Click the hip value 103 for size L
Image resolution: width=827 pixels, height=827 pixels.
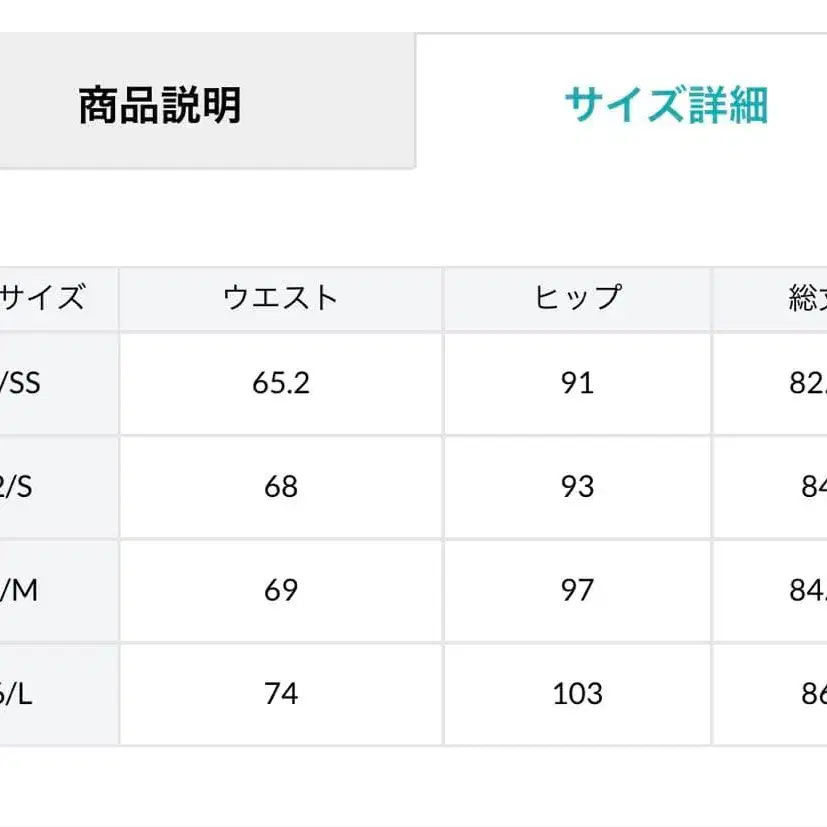tap(577, 691)
